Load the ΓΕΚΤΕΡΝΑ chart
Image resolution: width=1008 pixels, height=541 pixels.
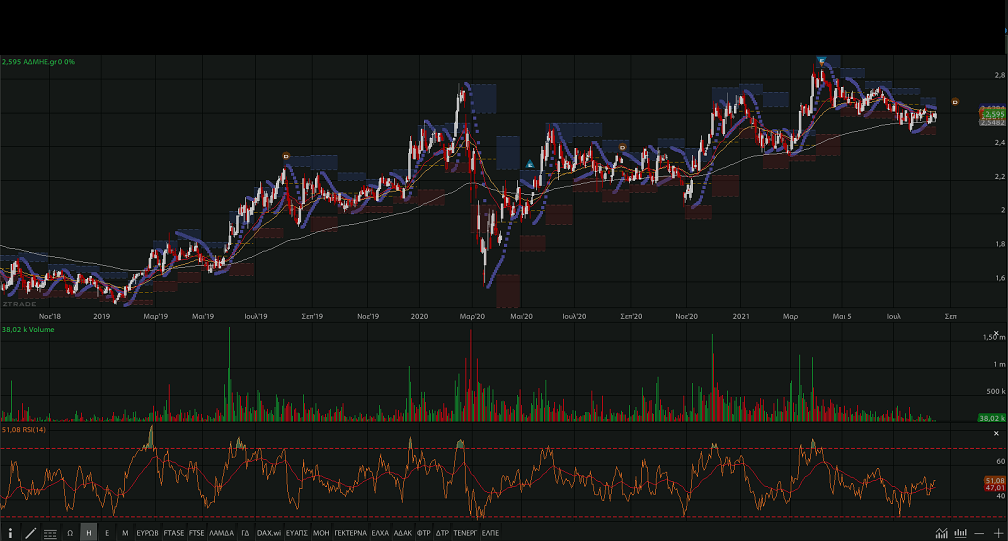(x=350, y=533)
